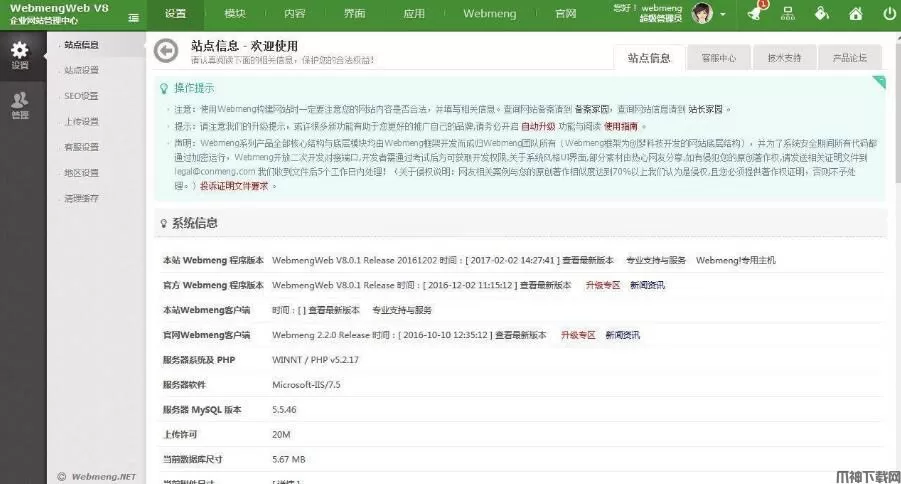
Task: Click 查看最新版本 in 本站 Webmeng 程序版本 row
Action: tap(588, 260)
